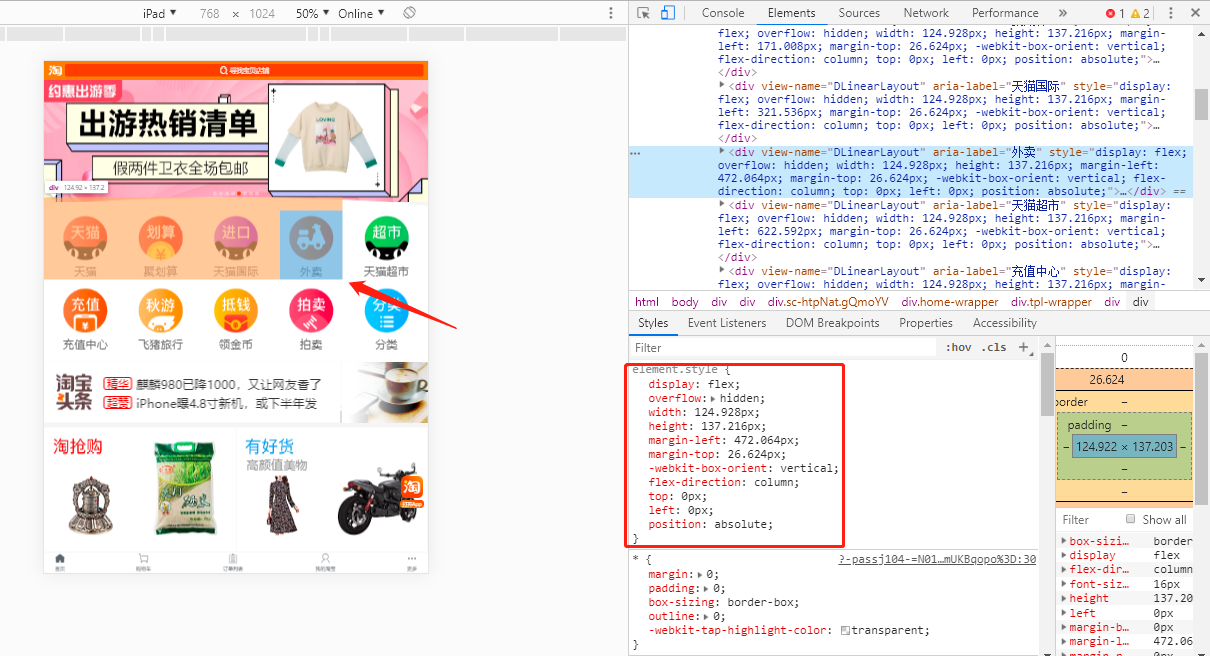Switch to the Performance tab

point(1005,13)
